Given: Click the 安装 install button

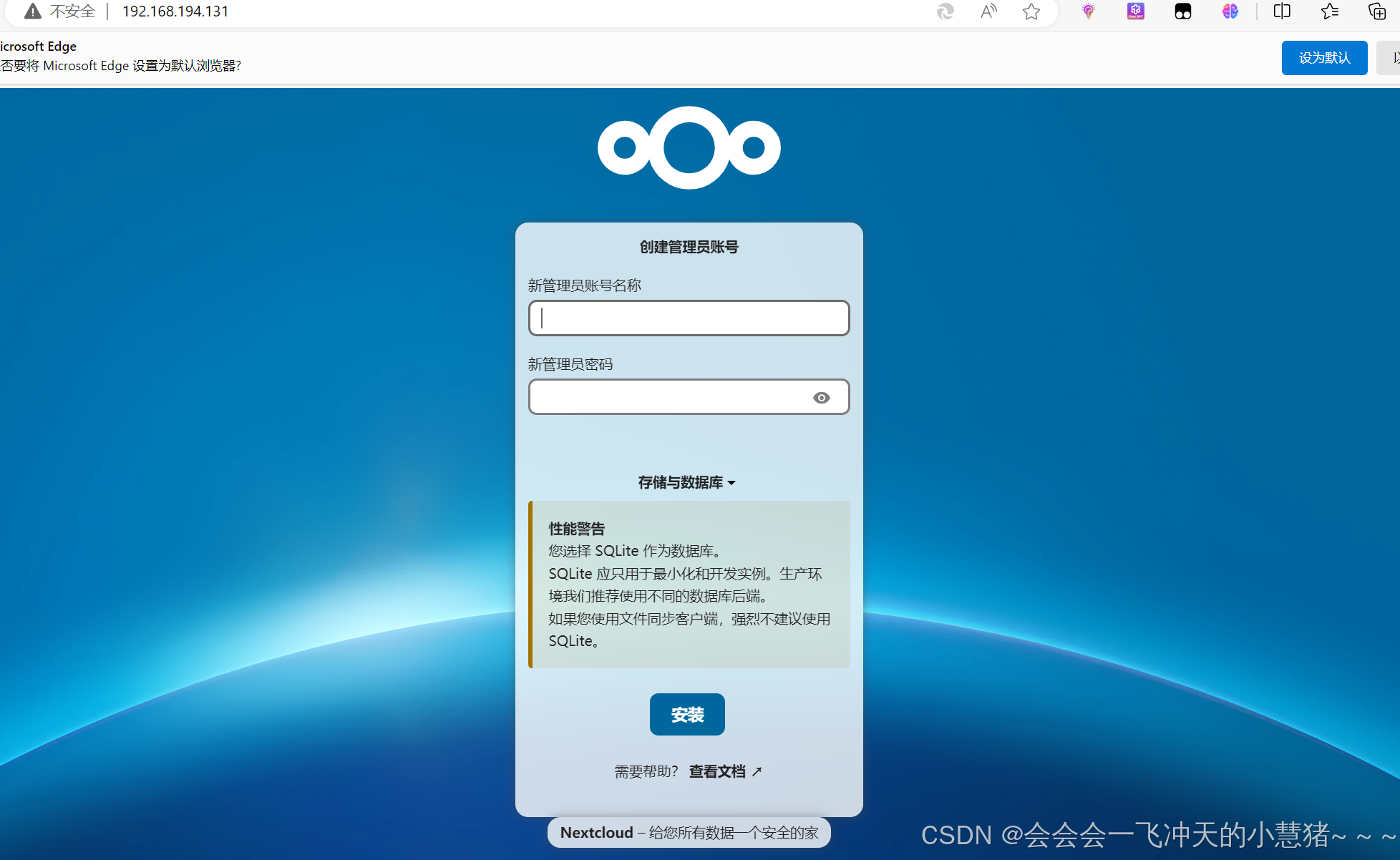Looking at the screenshot, I should [687, 714].
